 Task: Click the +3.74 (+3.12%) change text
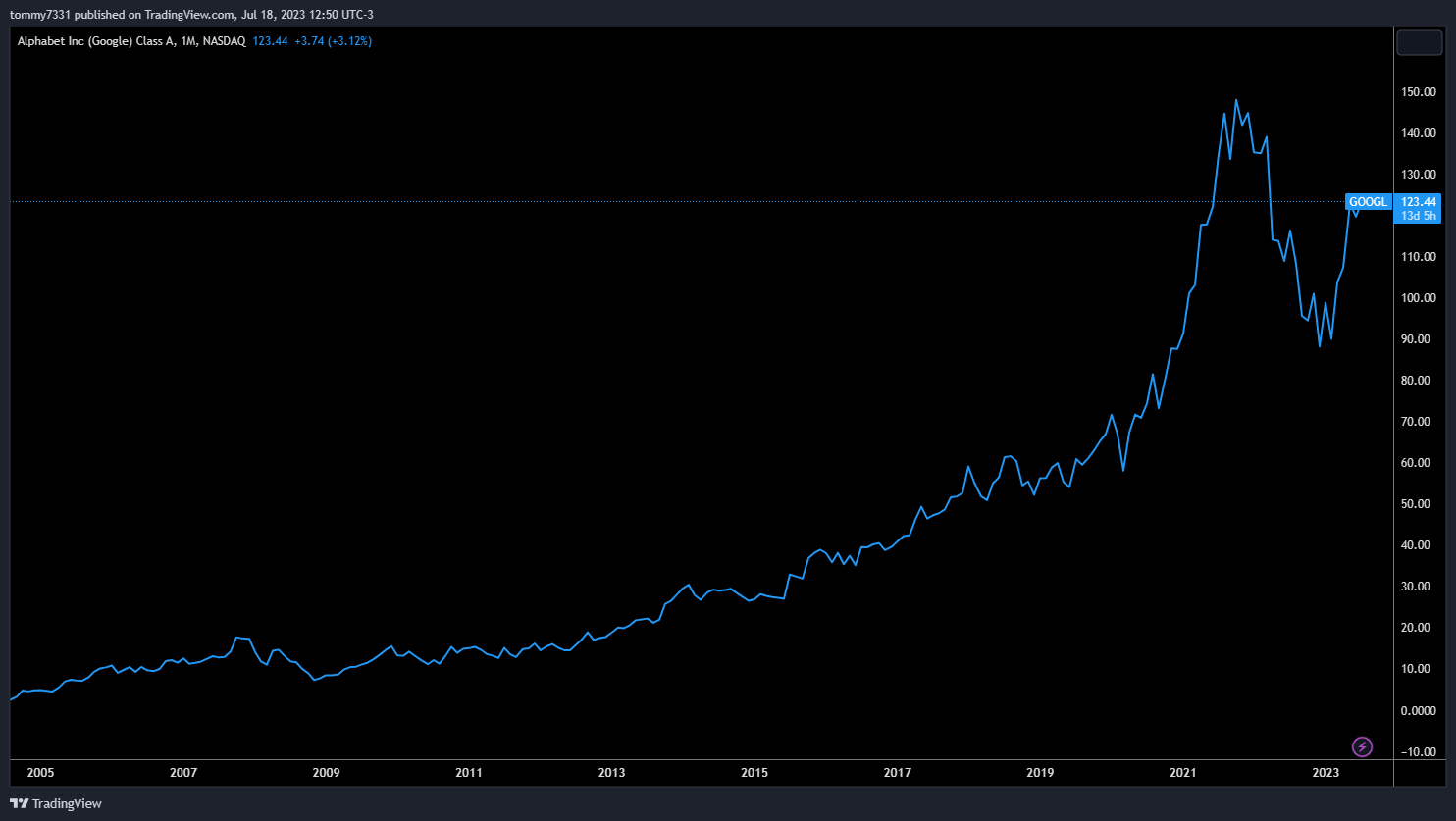333,41
